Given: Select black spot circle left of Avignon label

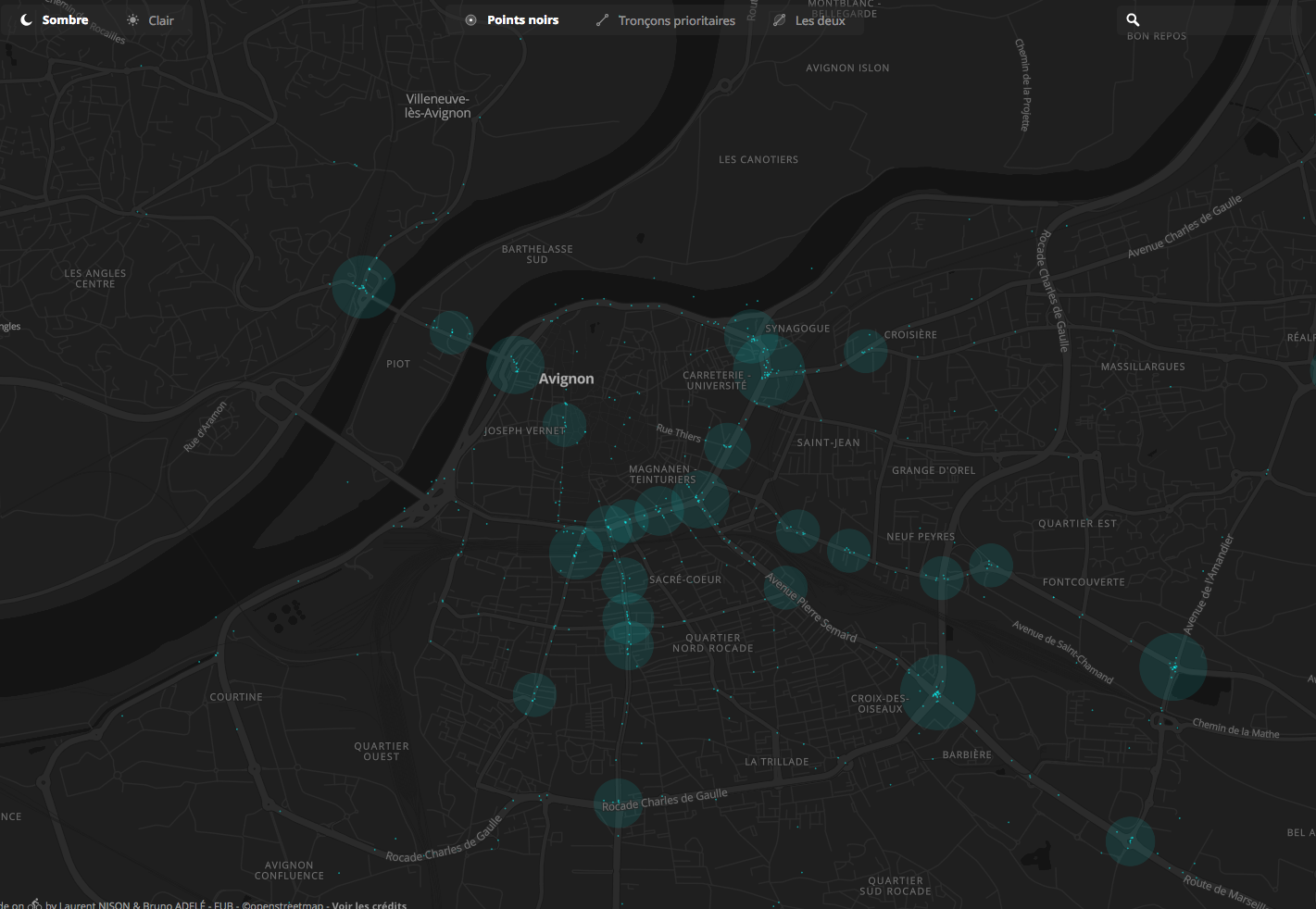Looking at the screenshot, I should tap(515, 365).
